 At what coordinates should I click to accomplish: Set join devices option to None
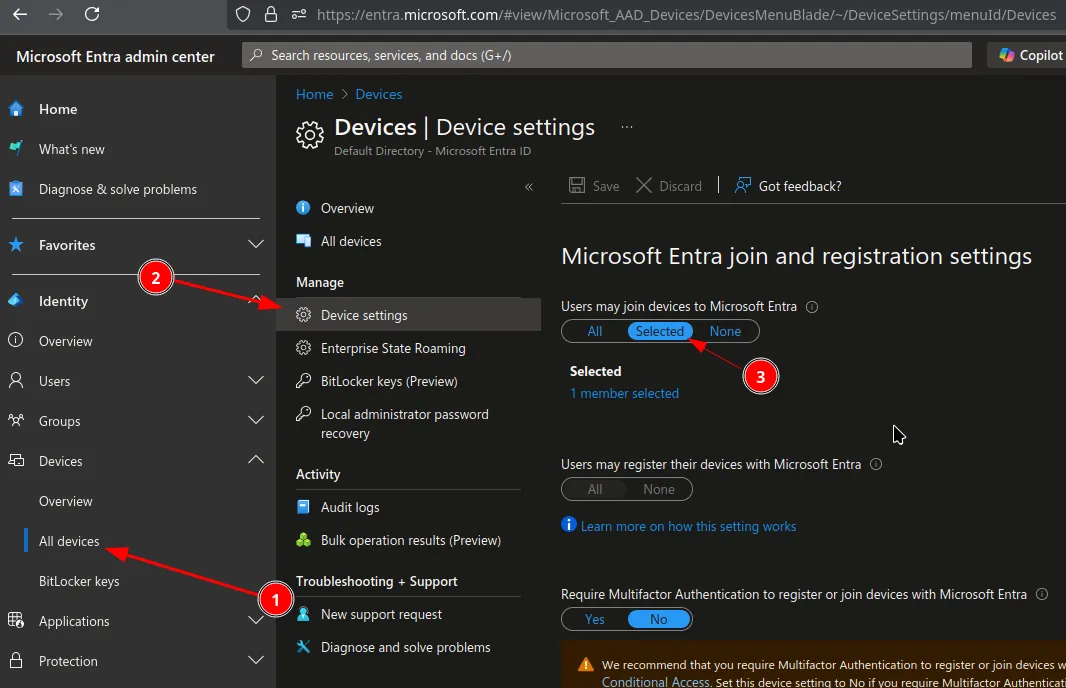[725, 331]
